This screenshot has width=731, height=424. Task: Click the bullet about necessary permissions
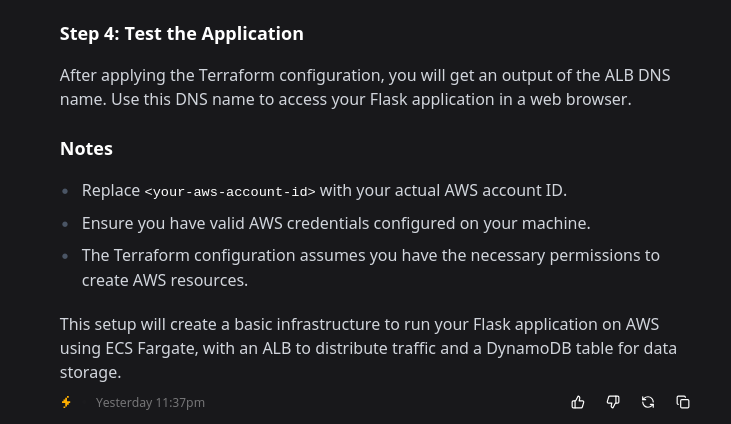tap(371, 268)
